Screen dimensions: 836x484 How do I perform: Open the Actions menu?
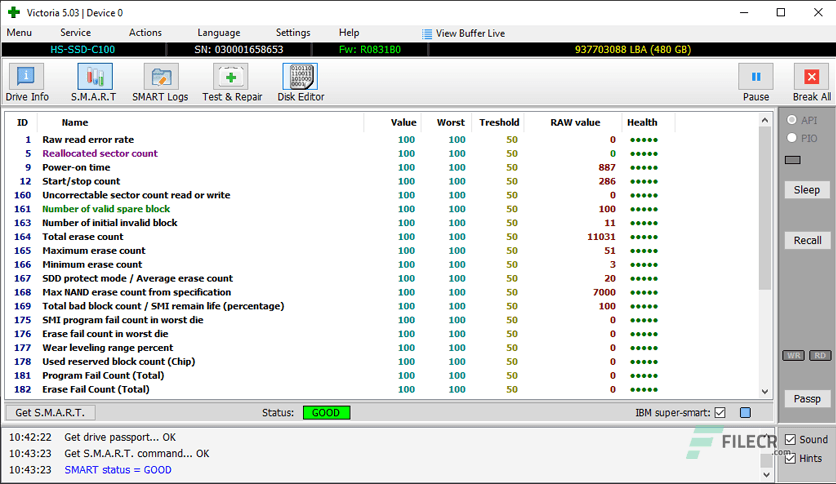coord(145,33)
